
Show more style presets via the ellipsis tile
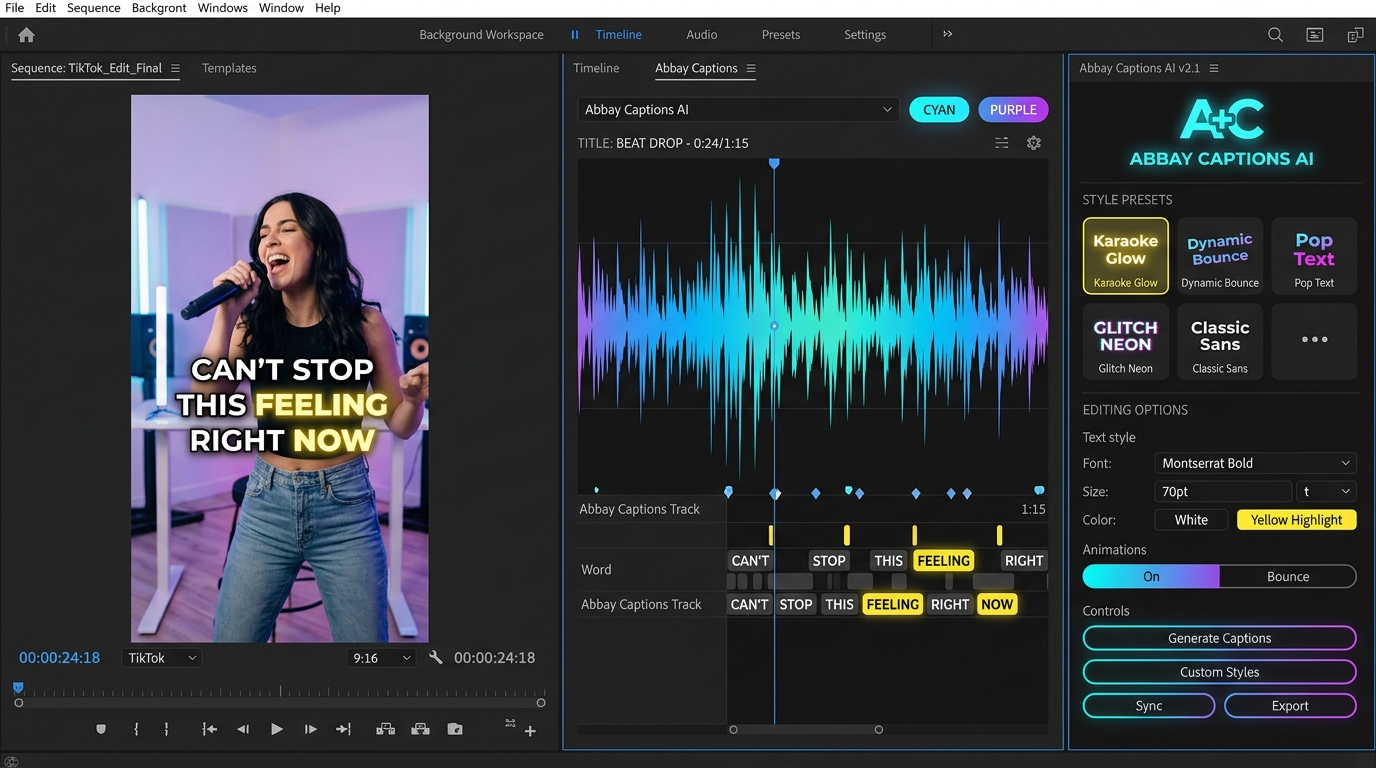[x=1314, y=342]
